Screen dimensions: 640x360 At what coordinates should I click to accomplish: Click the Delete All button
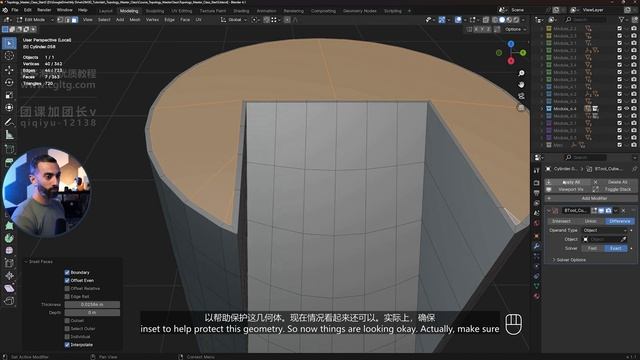pos(614,182)
